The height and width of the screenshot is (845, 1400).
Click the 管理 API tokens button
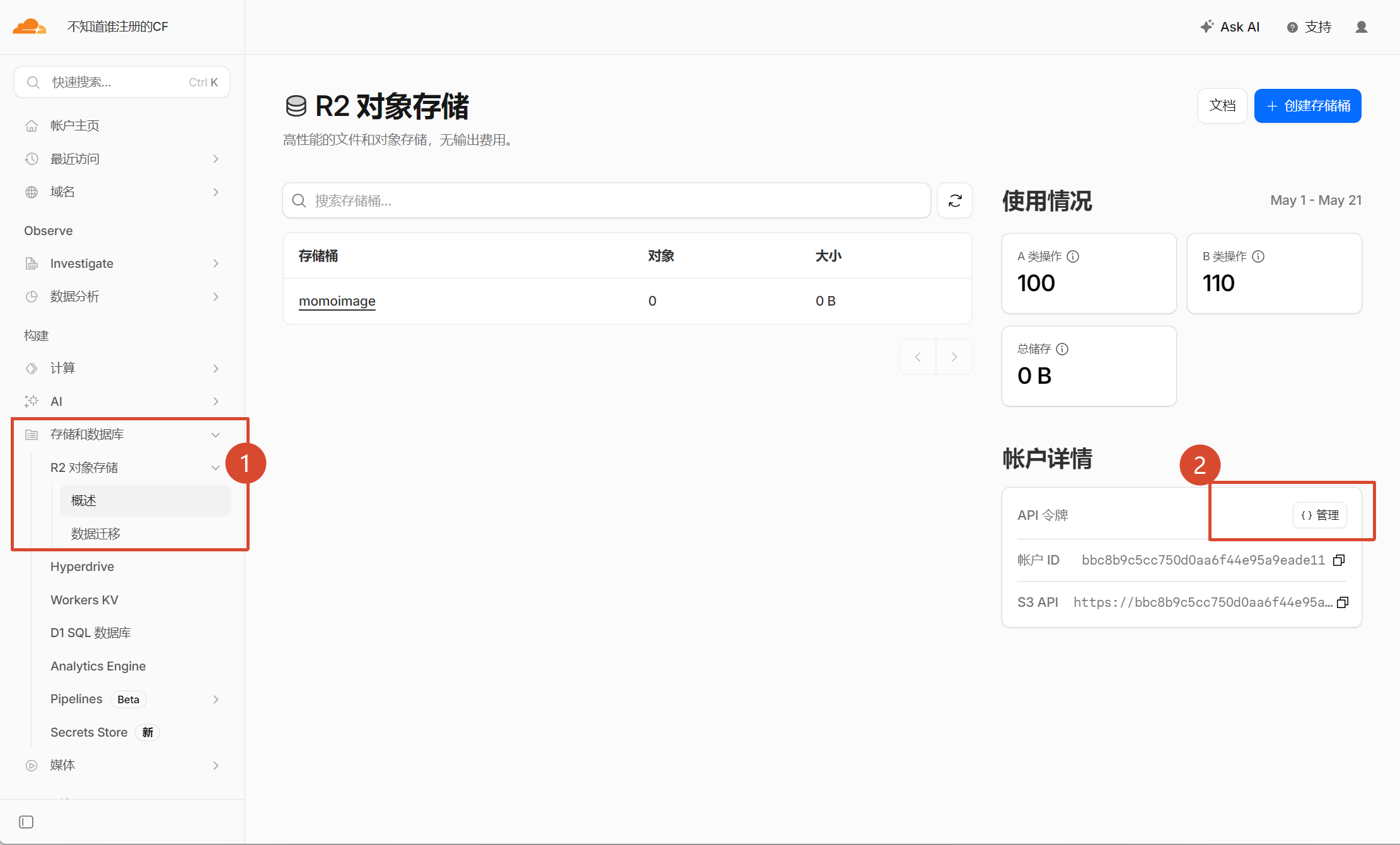point(1320,515)
